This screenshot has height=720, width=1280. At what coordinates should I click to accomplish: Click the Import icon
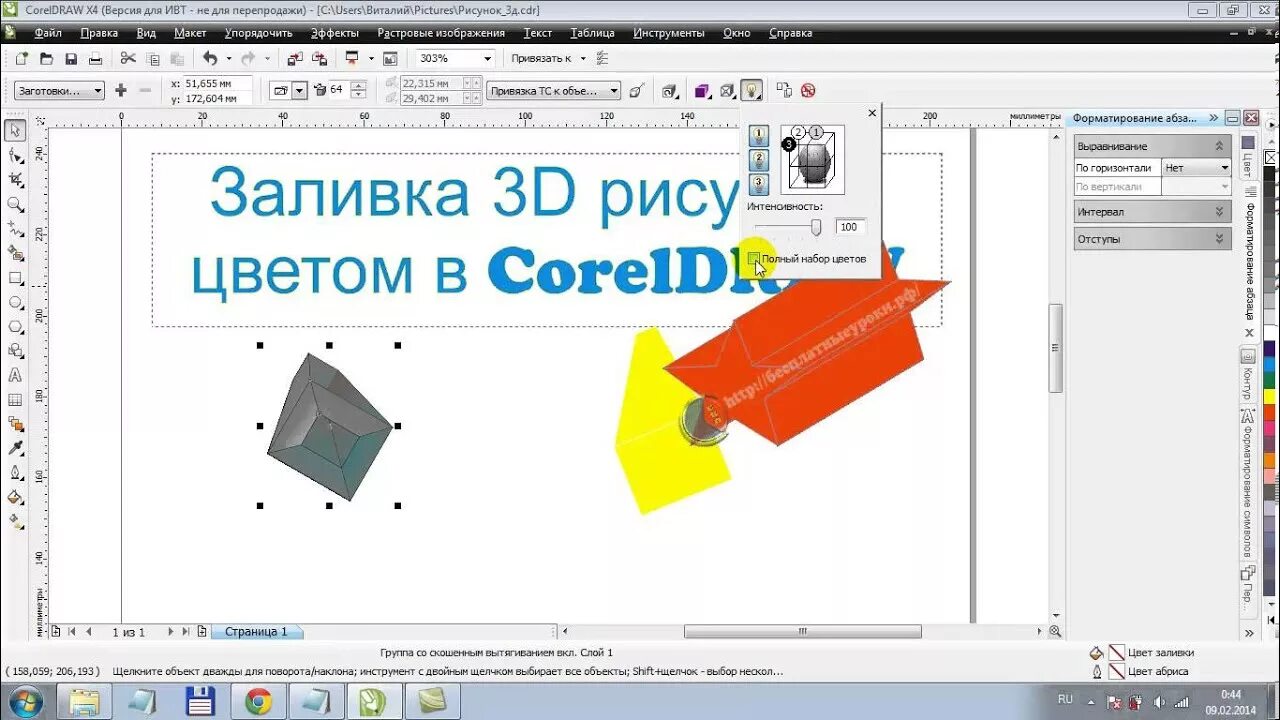click(x=295, y=59)
